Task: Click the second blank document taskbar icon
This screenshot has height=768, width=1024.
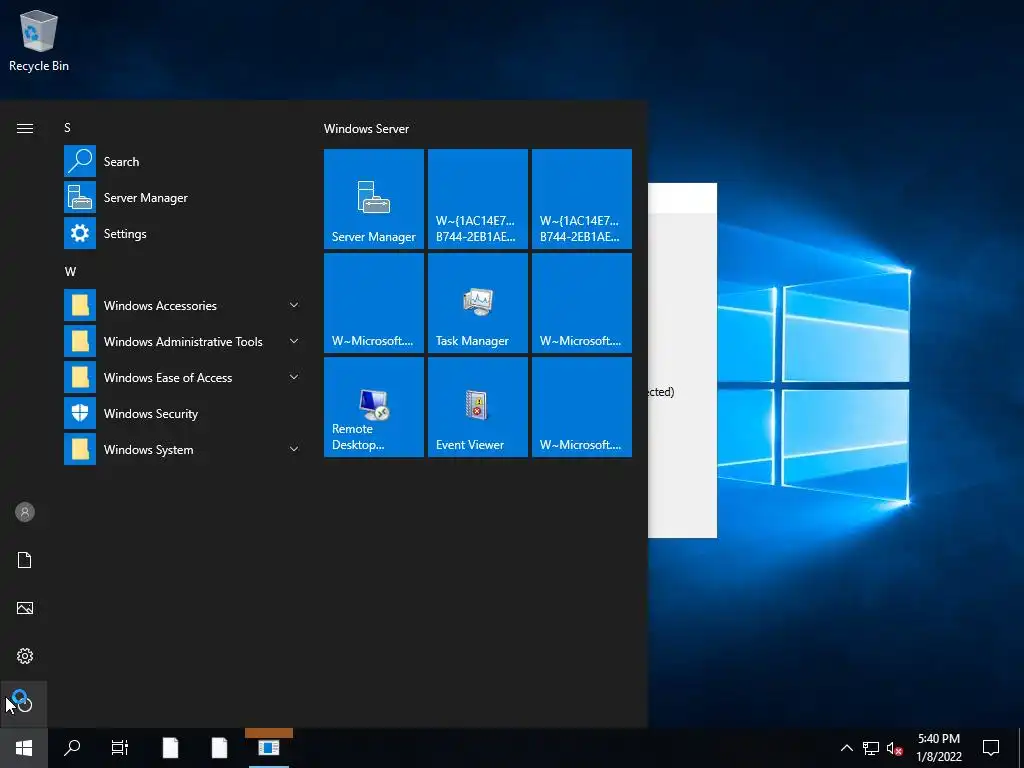Action: click(x=219, y=748)
